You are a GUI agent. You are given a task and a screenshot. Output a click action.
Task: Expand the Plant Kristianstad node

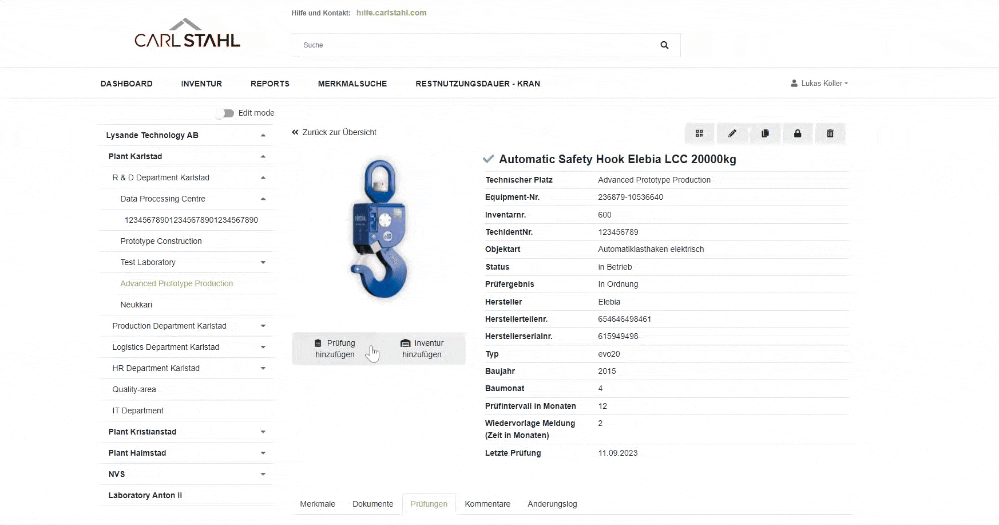click(263, 432)
